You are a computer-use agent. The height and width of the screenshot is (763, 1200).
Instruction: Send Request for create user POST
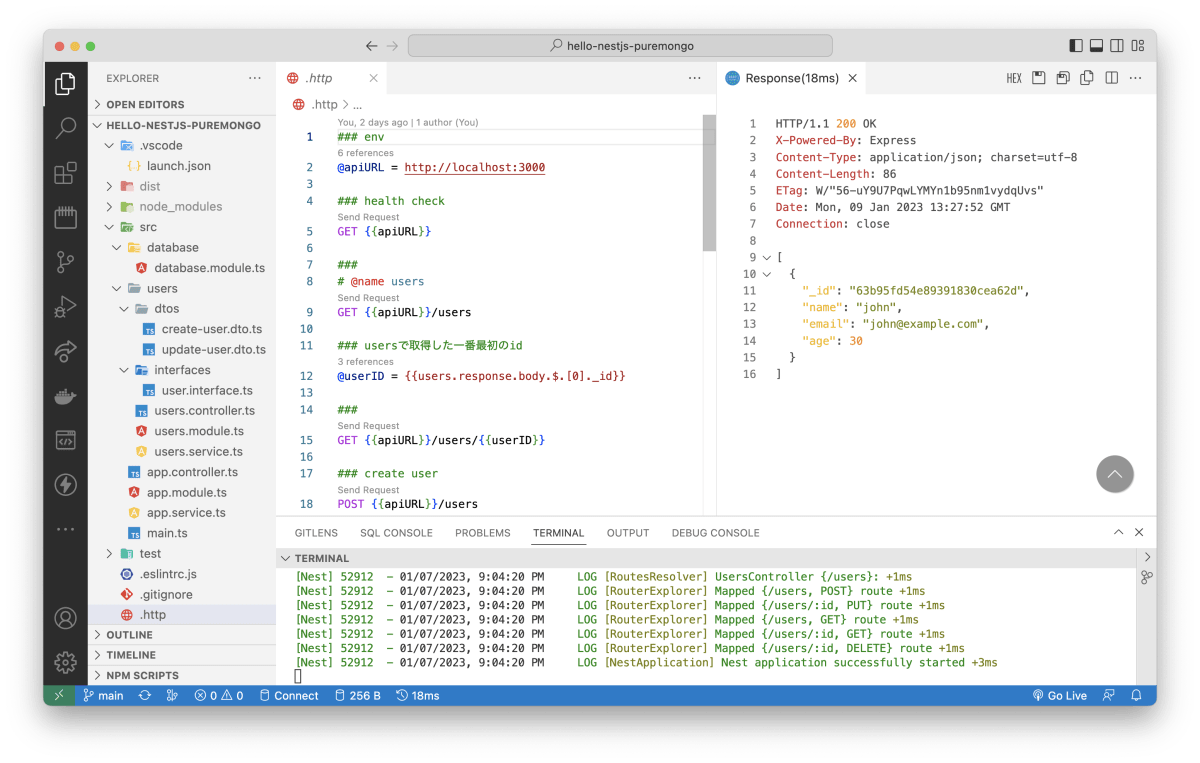tap(368, 490)
